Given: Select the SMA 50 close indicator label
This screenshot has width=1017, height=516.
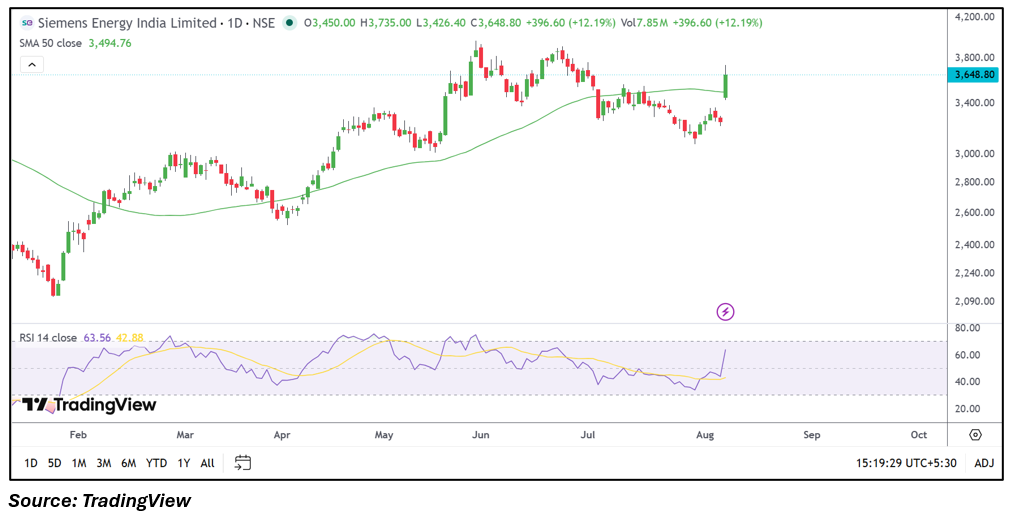Looking at the screenshot, I should pos(51,43).
